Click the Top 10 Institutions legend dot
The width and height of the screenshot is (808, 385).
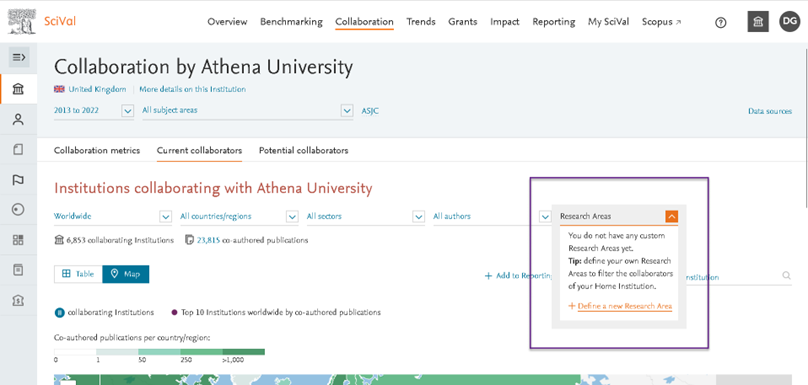(174, 312)
